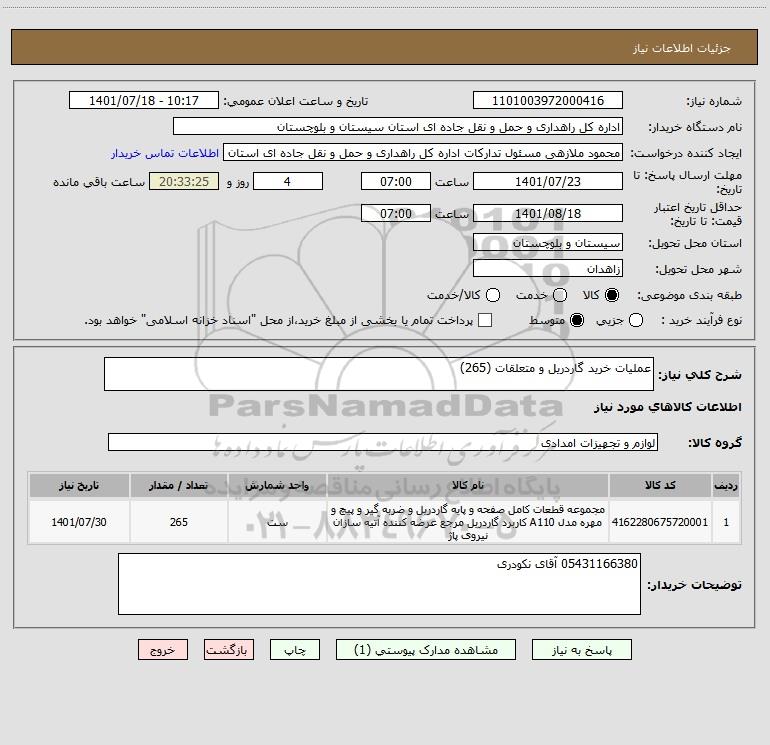Click the price validity date 1401/08/18 field

(x=548, y=213)
